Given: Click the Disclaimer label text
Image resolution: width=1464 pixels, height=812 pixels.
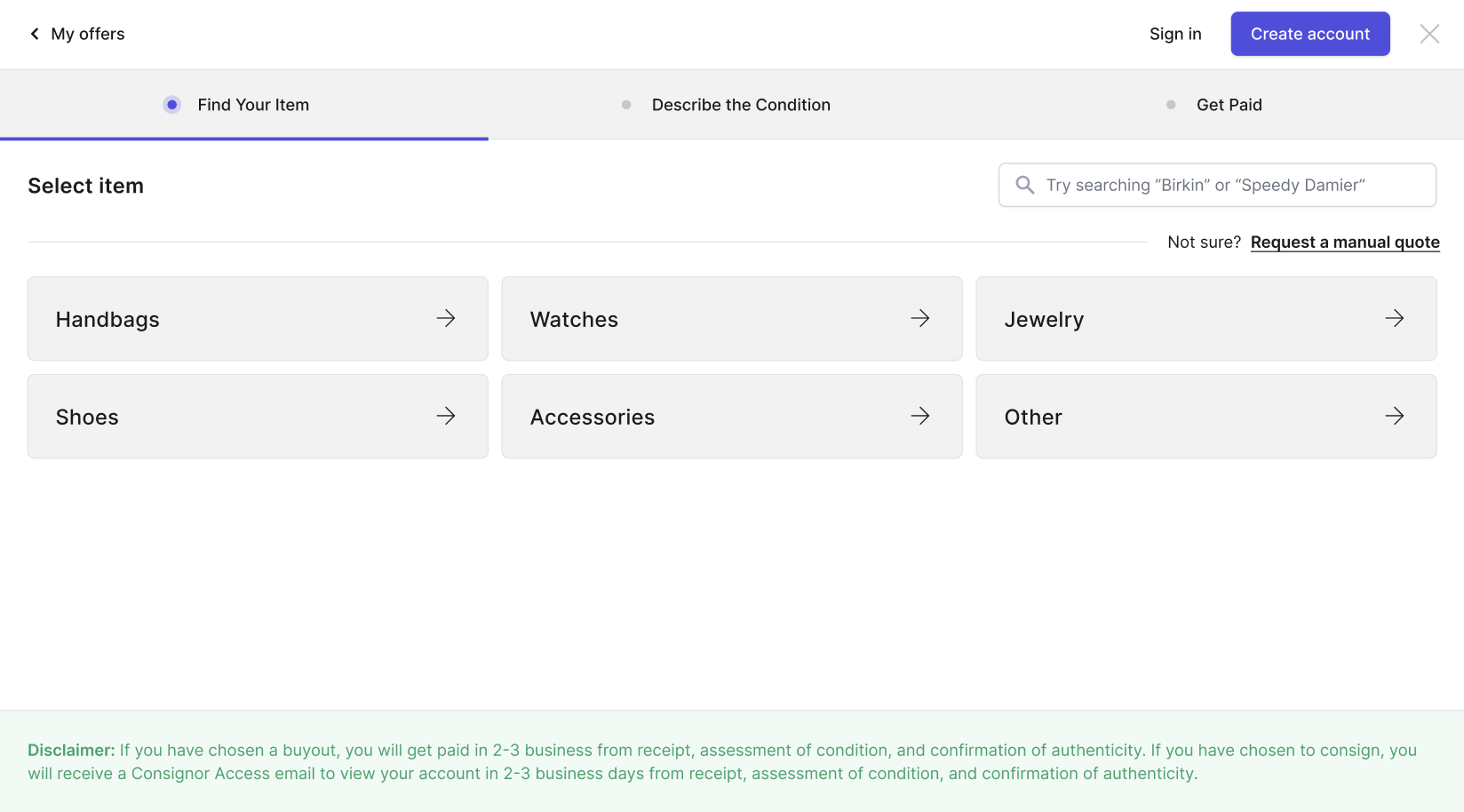Looking at the screenshot, I should [71, 751].
